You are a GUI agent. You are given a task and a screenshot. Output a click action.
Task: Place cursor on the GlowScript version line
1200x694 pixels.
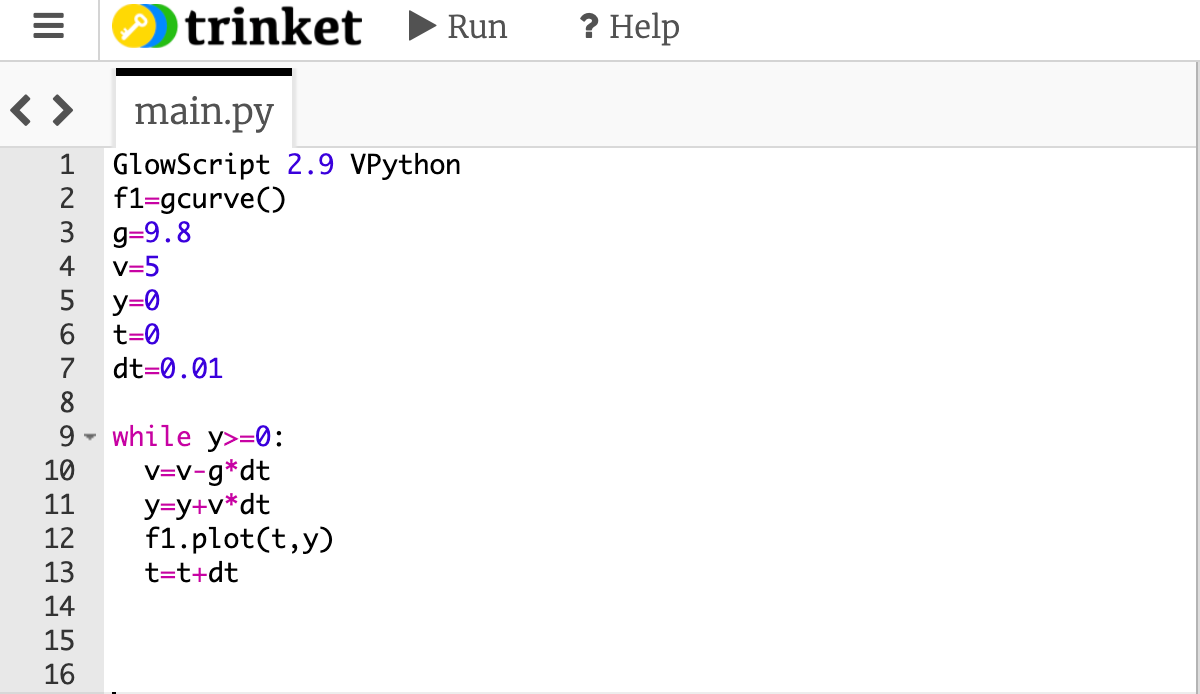[x=285, y=164]
